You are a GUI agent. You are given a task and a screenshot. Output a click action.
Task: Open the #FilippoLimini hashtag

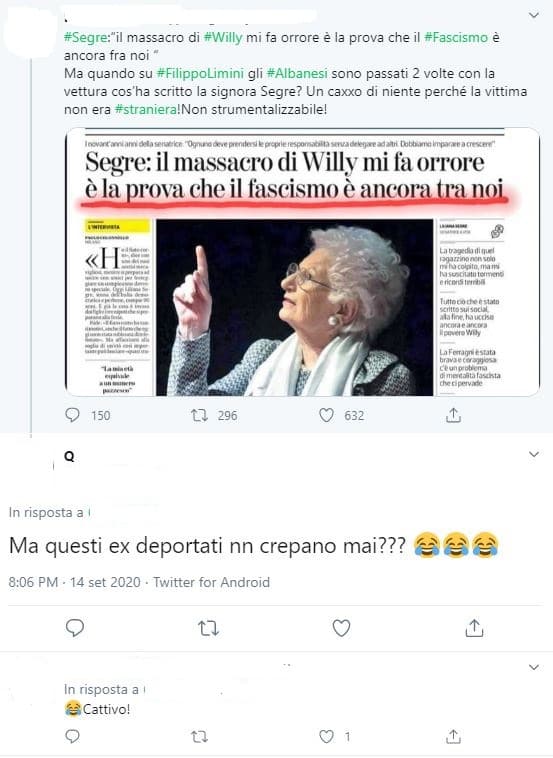pyautogui.click(x=201, y=73)
